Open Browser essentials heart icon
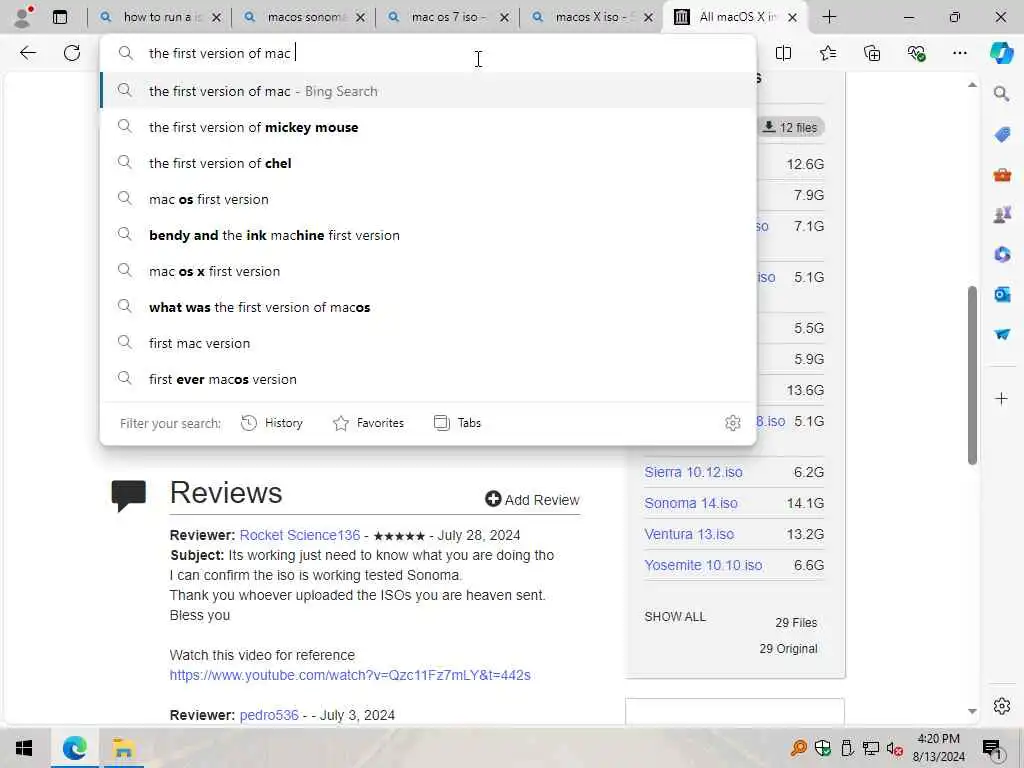The height and width of the screenshot is (768, 1024). [x=916, y=53]
